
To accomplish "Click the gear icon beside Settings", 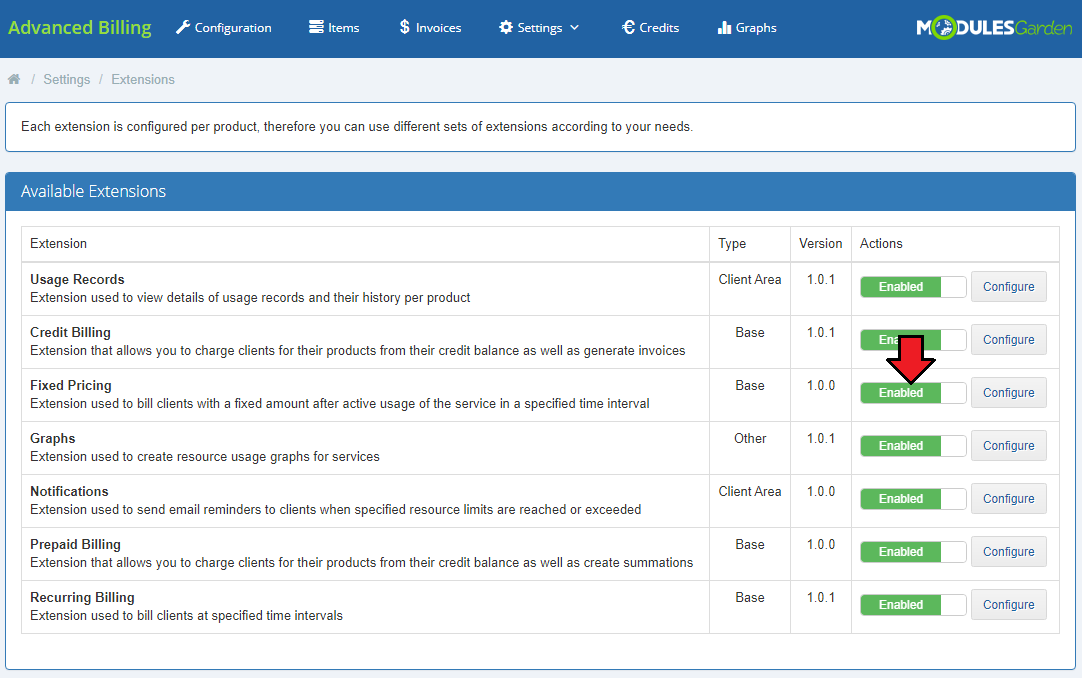I will click(506, 28).
